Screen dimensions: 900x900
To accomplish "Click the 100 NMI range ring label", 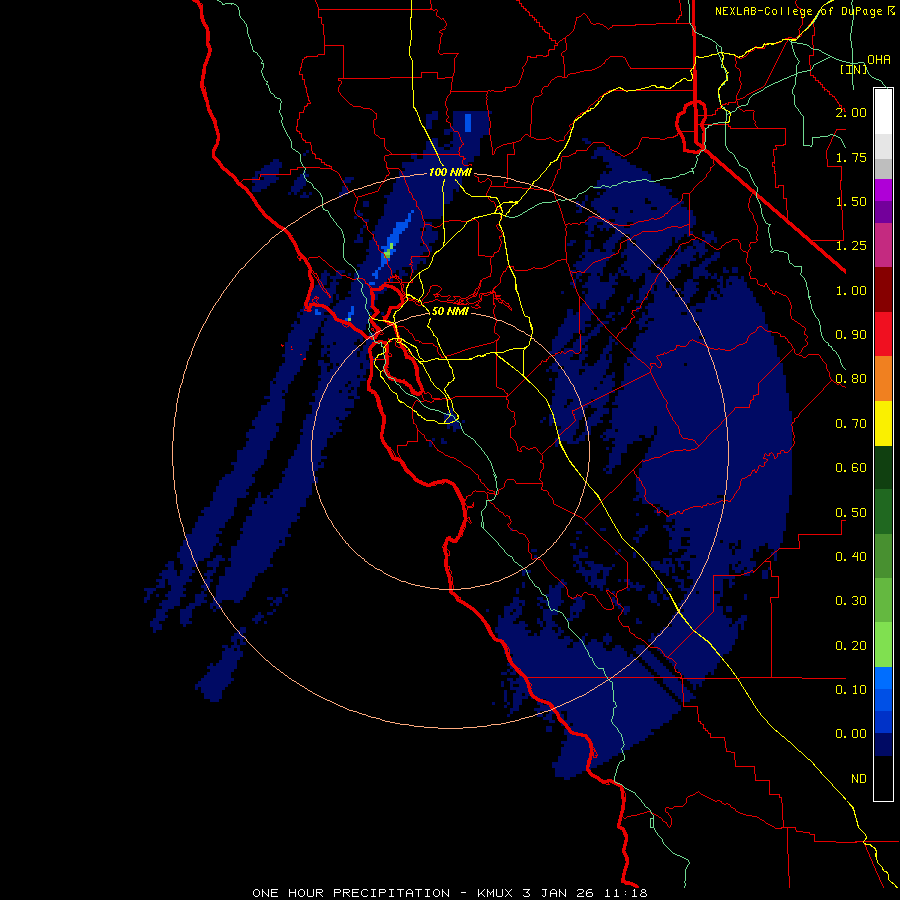I will tap(450, 172).
